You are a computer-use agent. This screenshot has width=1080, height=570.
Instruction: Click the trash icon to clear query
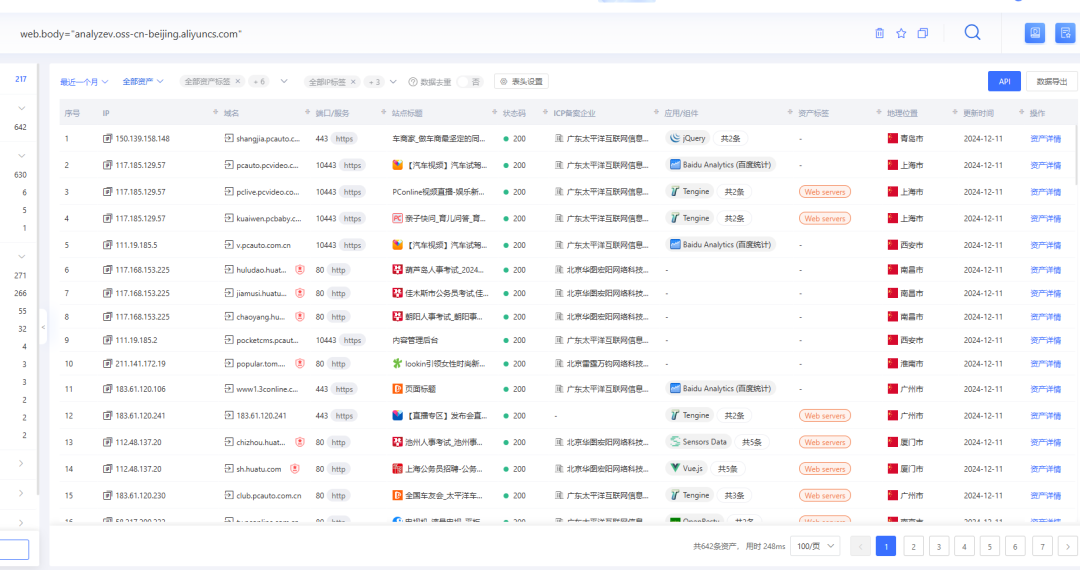(880, 33)
